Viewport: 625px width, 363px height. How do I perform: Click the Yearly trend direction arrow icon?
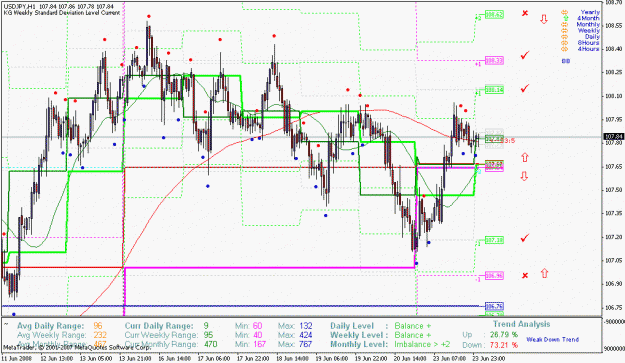564,12
